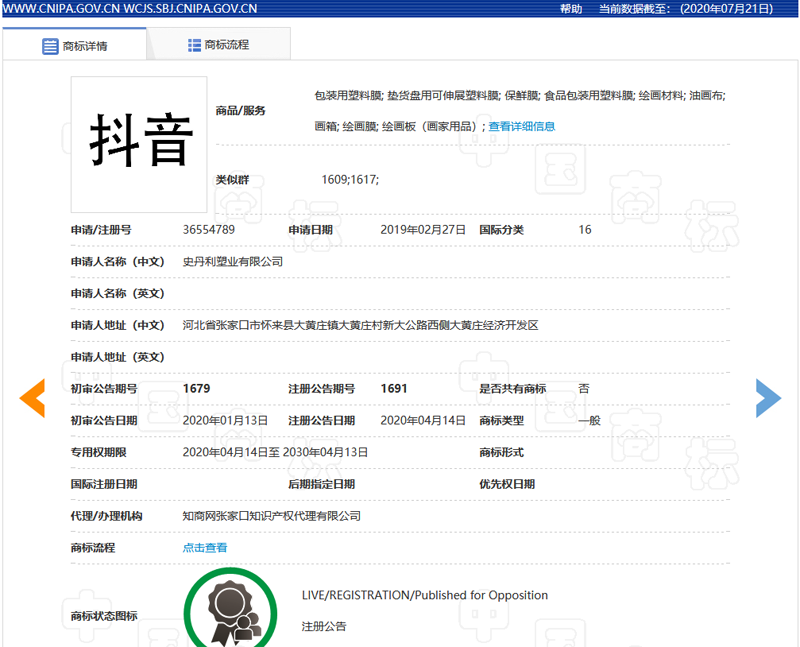Click the 商标详情 tab document icon
Image resolution: width=800 pixels, height=647 pixels.
[x=50, y=46]
